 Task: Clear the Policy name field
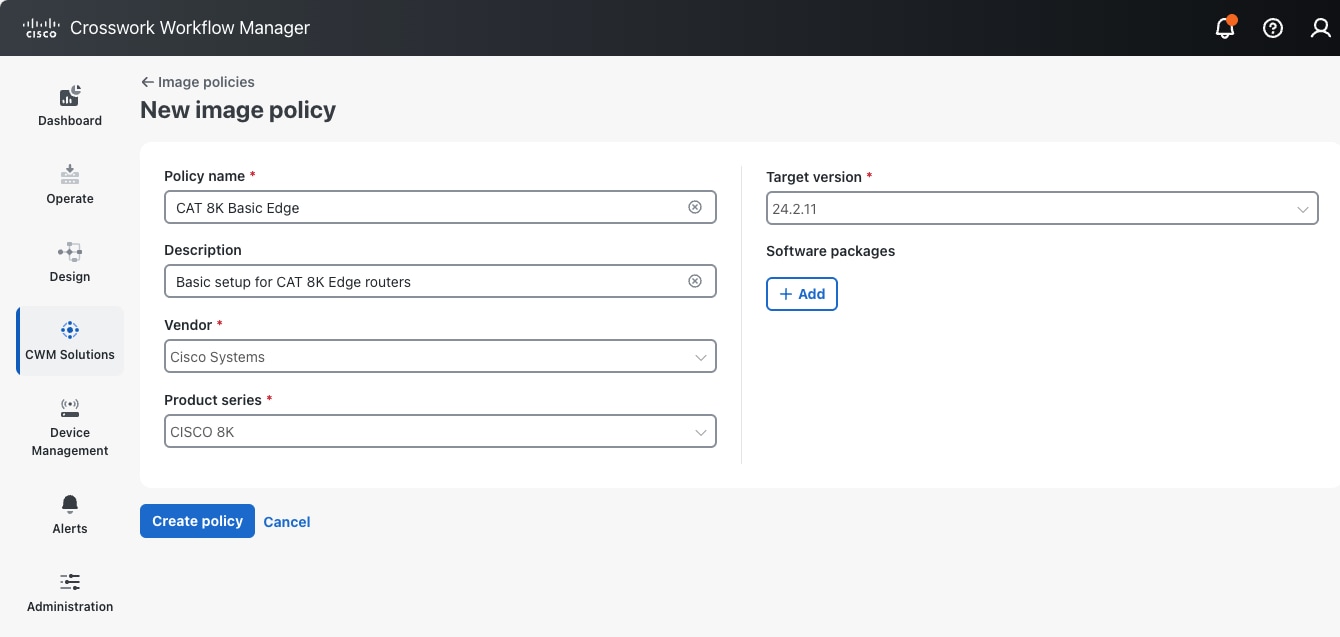coord(695,207)
